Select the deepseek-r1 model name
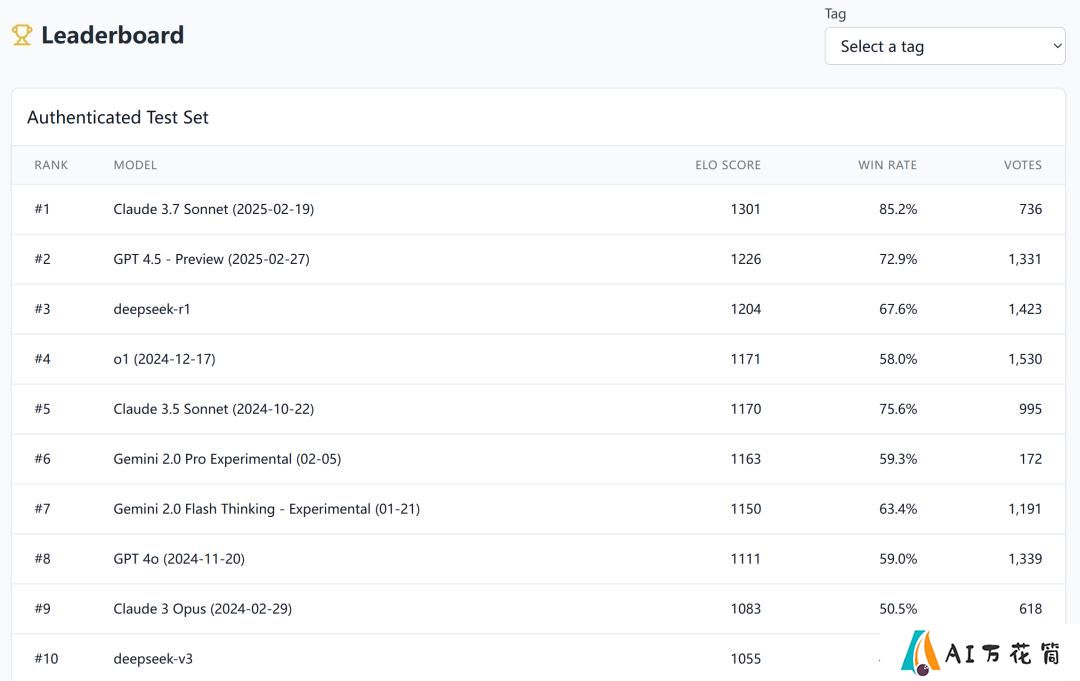This screenshot has height=681, width=1080. pyautogui.click(x=152, y=309)
